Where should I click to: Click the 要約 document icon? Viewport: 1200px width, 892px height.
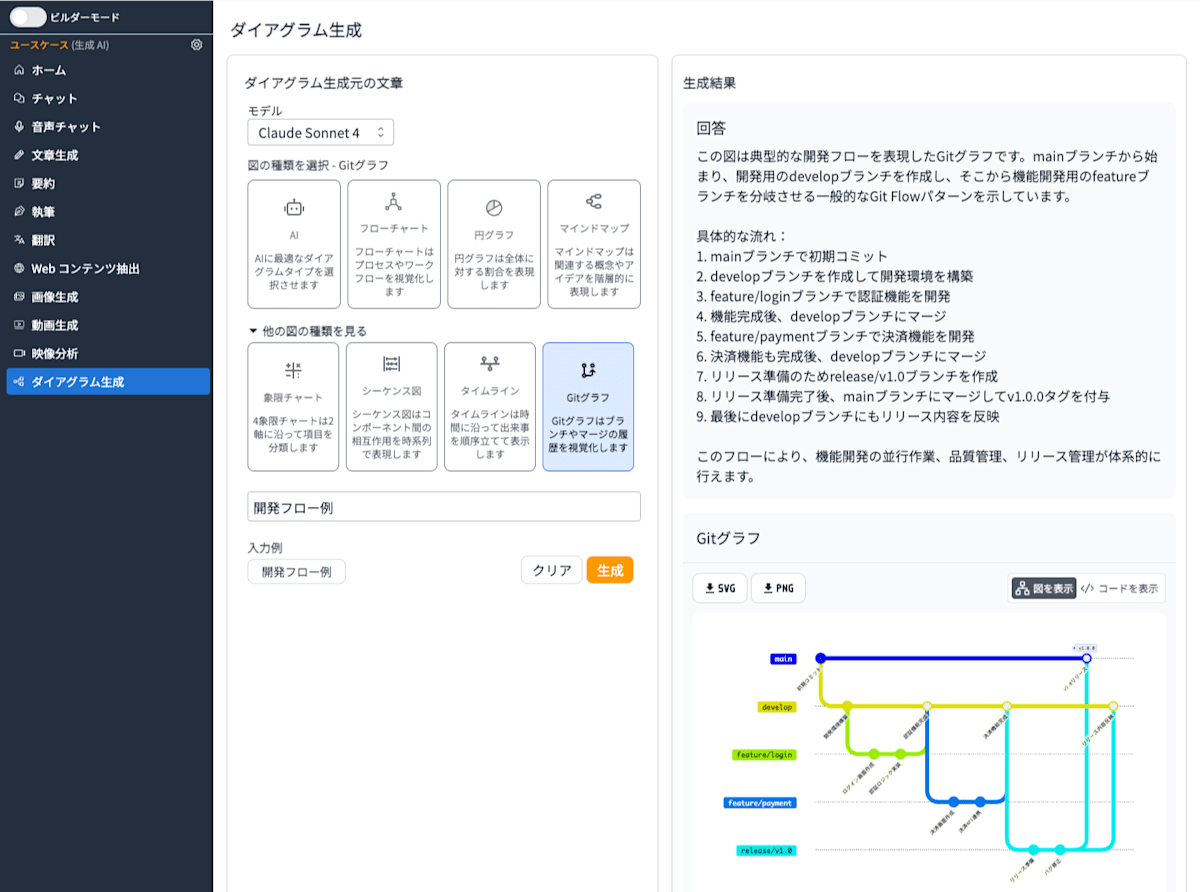pyautogui.click(x=19, y=183)
